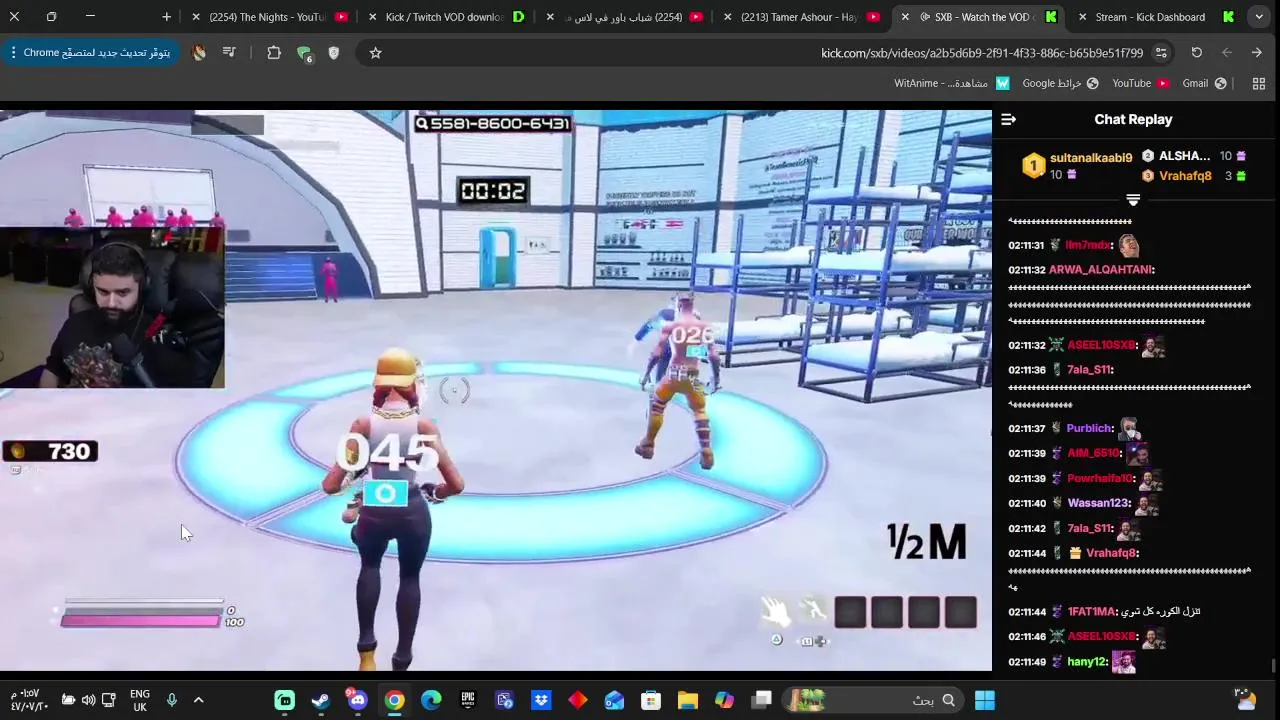Open Microsoft Edge from the taskbar
Image resolution: width=1280 pixels, height=720 pixels.
click(x=431, y=700)
